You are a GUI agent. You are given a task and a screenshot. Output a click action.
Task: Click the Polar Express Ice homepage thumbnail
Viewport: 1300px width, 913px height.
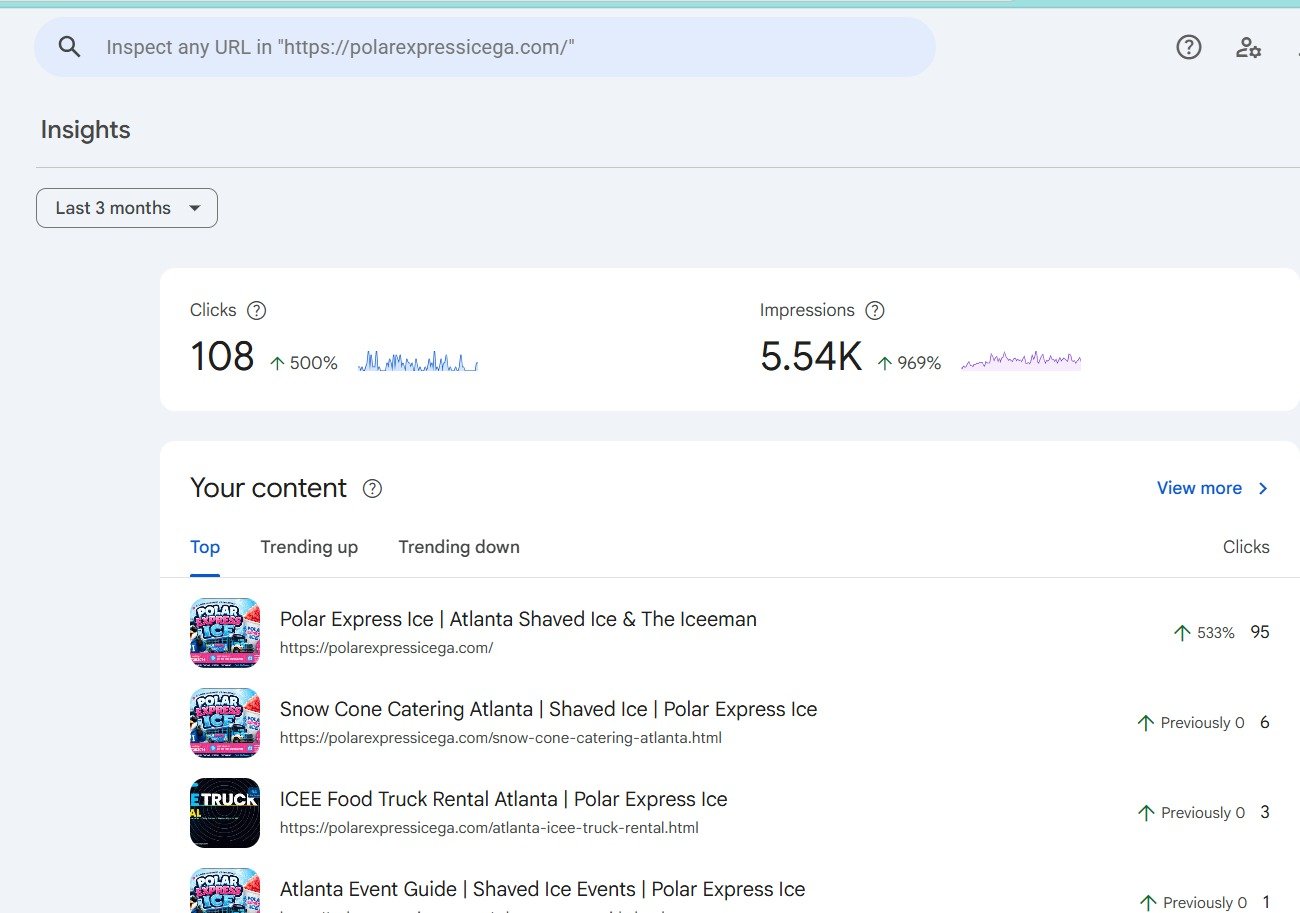coord(225,633)
